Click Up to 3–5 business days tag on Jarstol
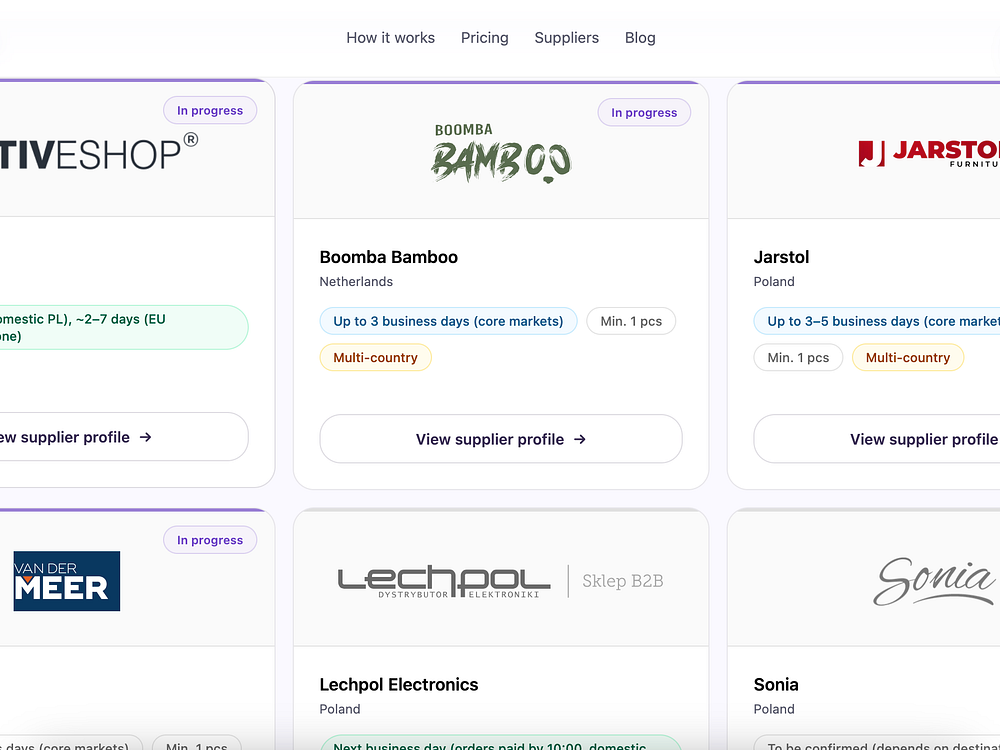 click(x=877, y=321)
